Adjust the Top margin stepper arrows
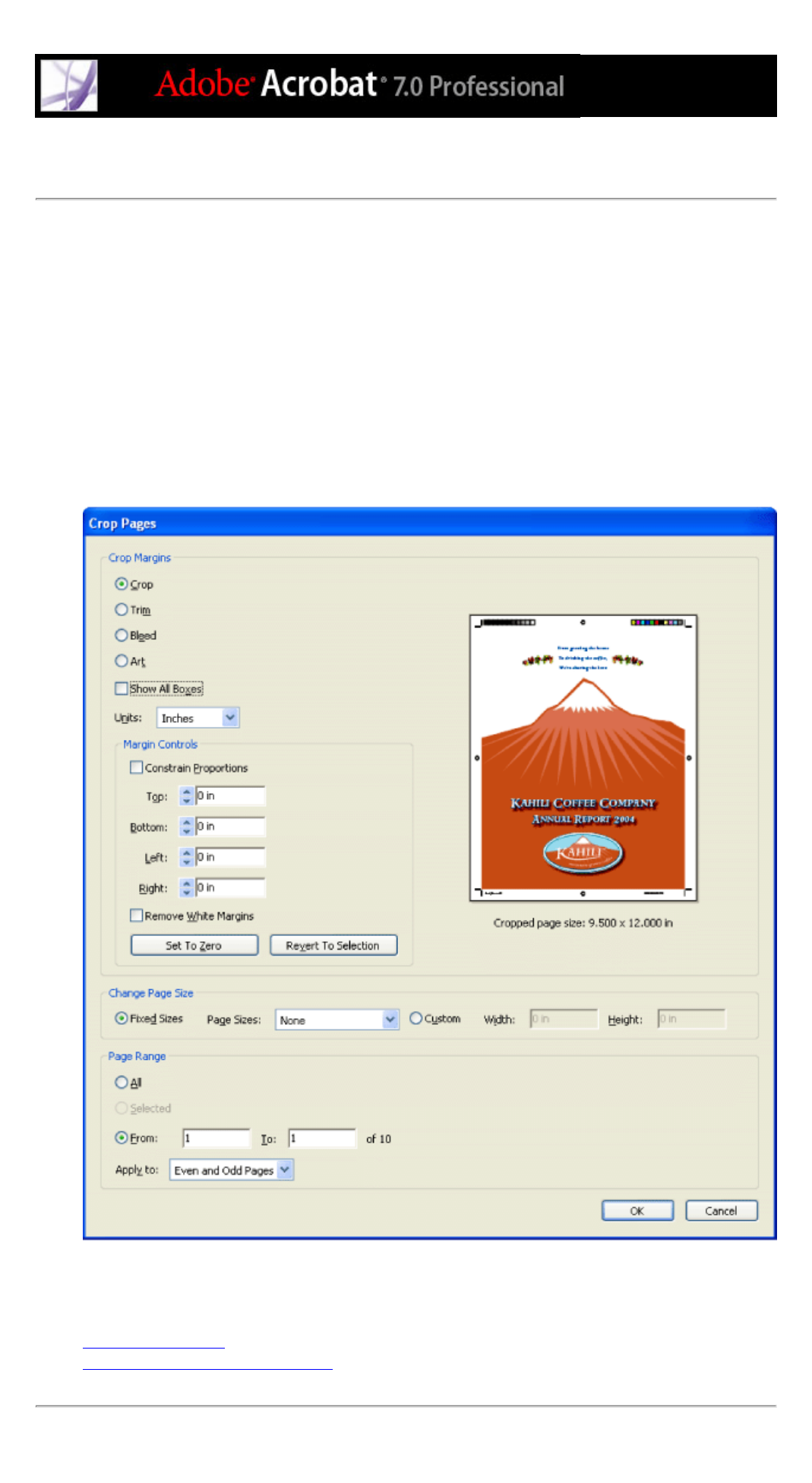The width and height of the screenshot is (812, 1483). tap(187, 795)
